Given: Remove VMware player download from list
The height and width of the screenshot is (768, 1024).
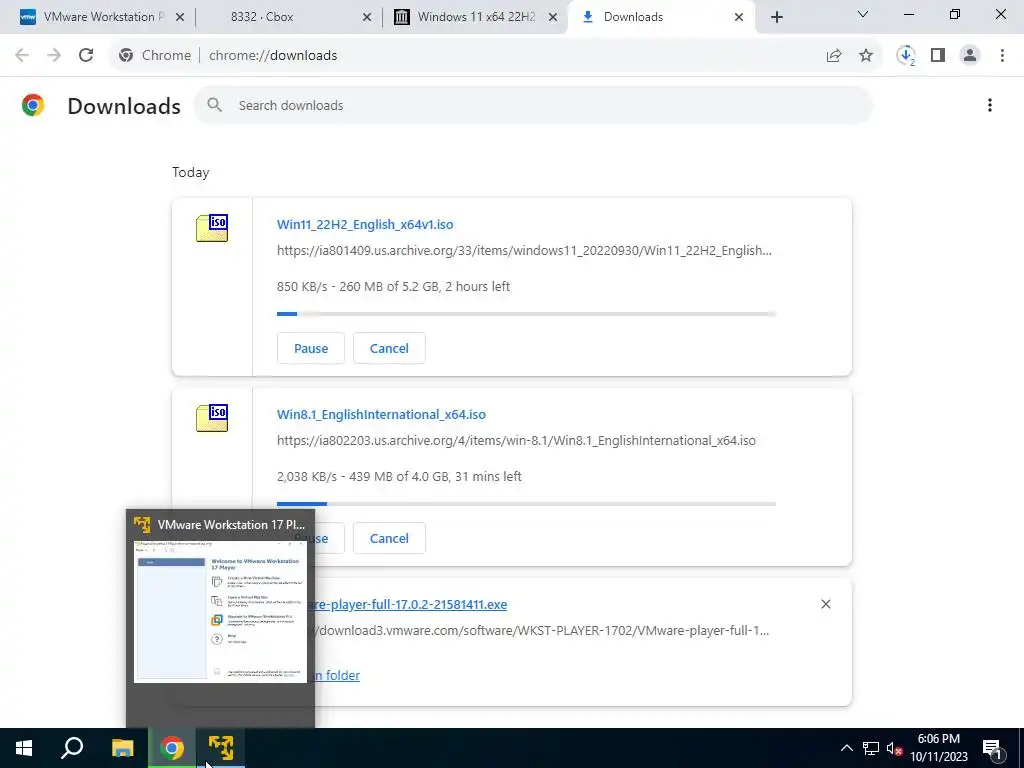Looking at the screenshot, I should [x=825, y=604].
